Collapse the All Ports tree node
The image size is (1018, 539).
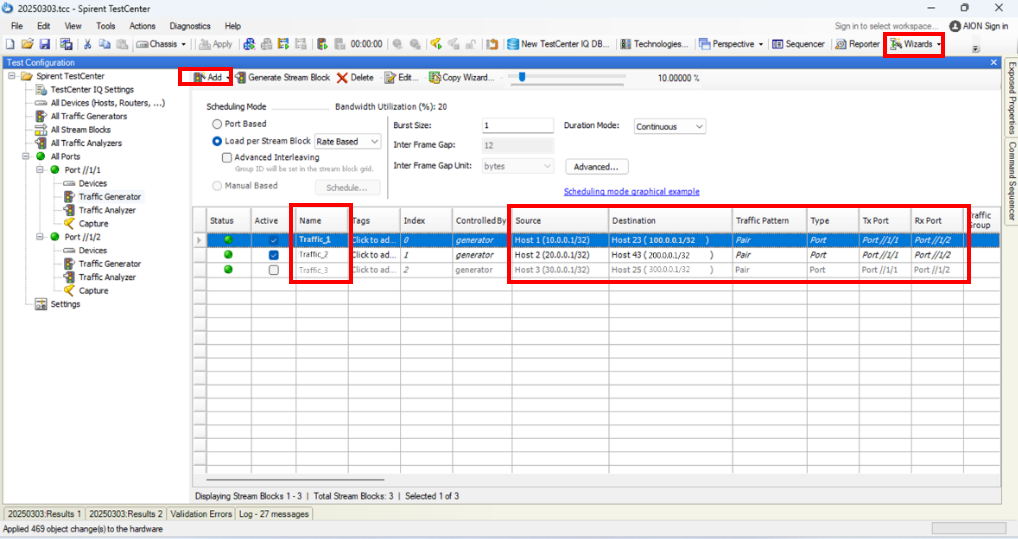click(x=26, y=157)
